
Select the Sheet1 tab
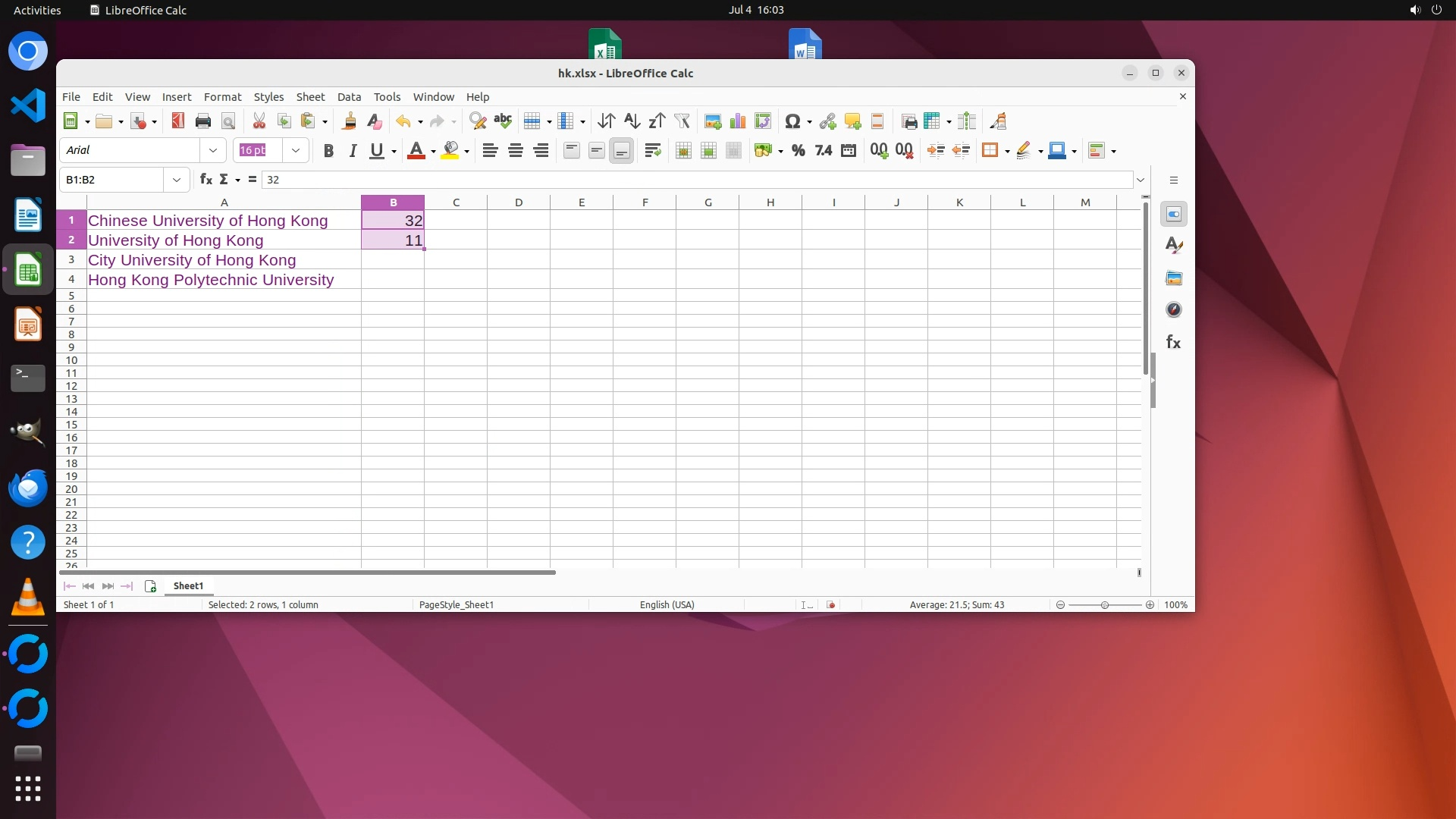(188, 586)
